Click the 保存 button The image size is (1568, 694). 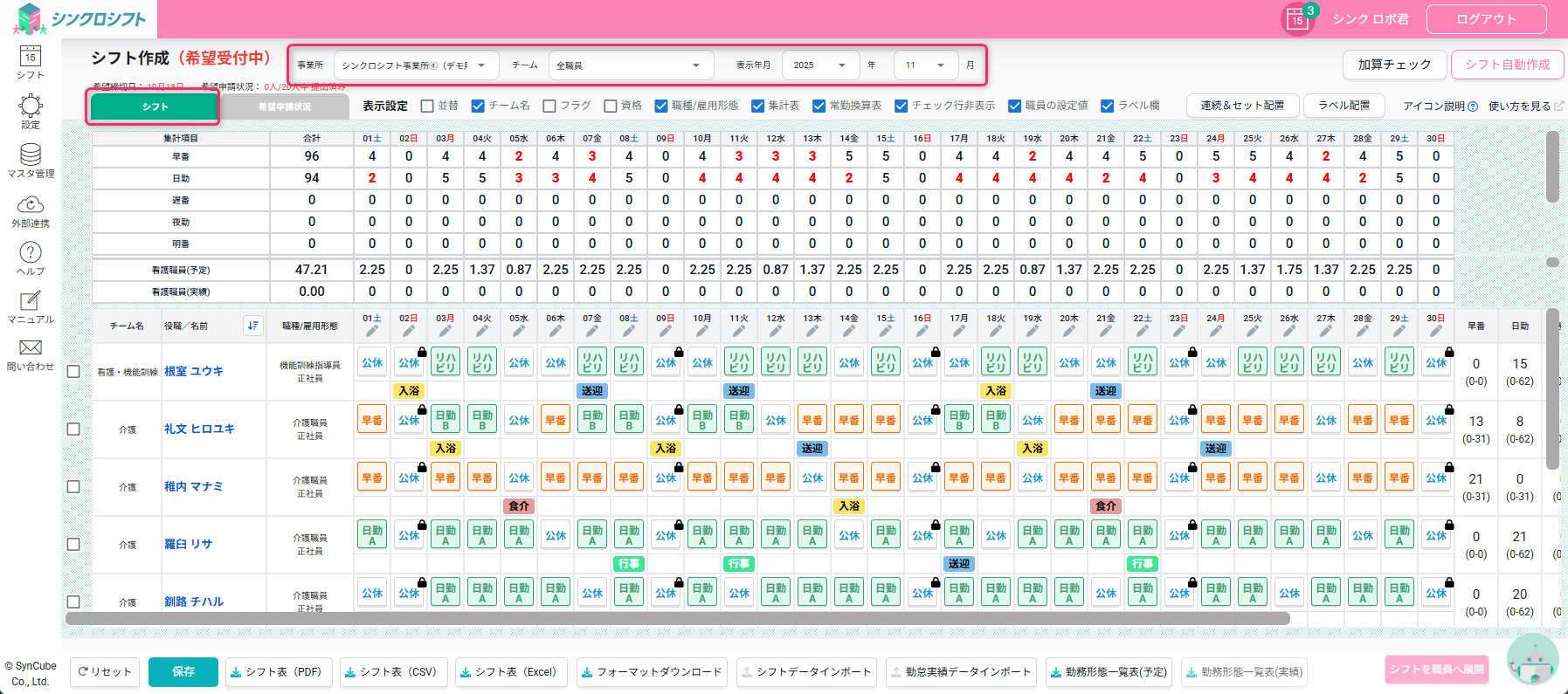click(183, 671)
